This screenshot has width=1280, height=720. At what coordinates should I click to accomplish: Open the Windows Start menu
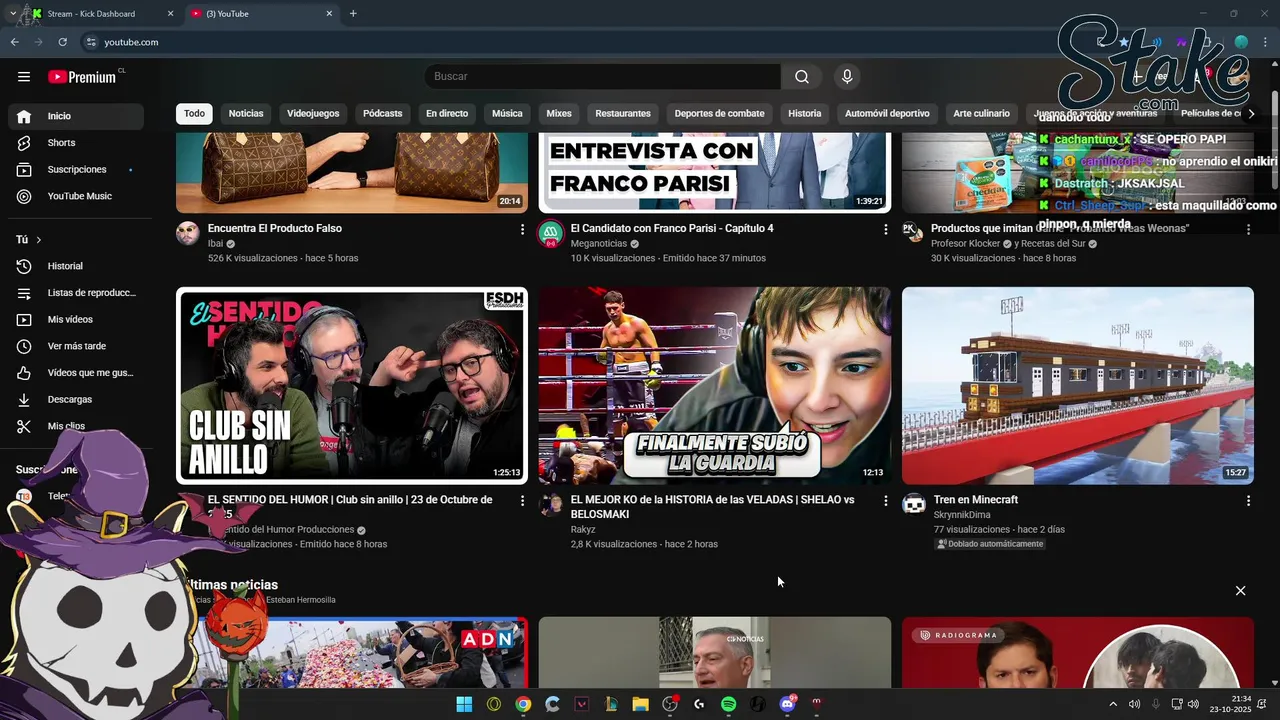464,704
